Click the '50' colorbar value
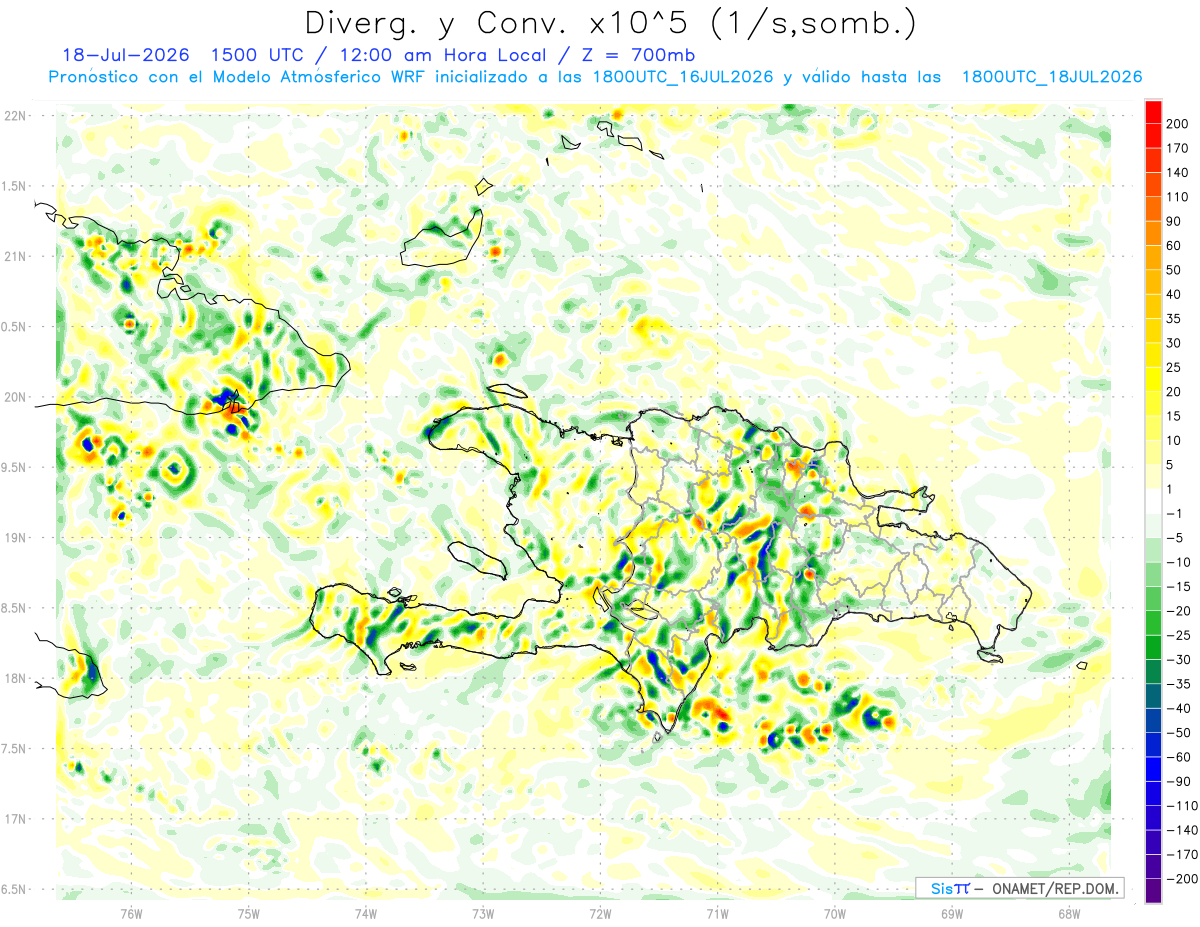This screenshot has height=927, width=1200. point(1174,270)
